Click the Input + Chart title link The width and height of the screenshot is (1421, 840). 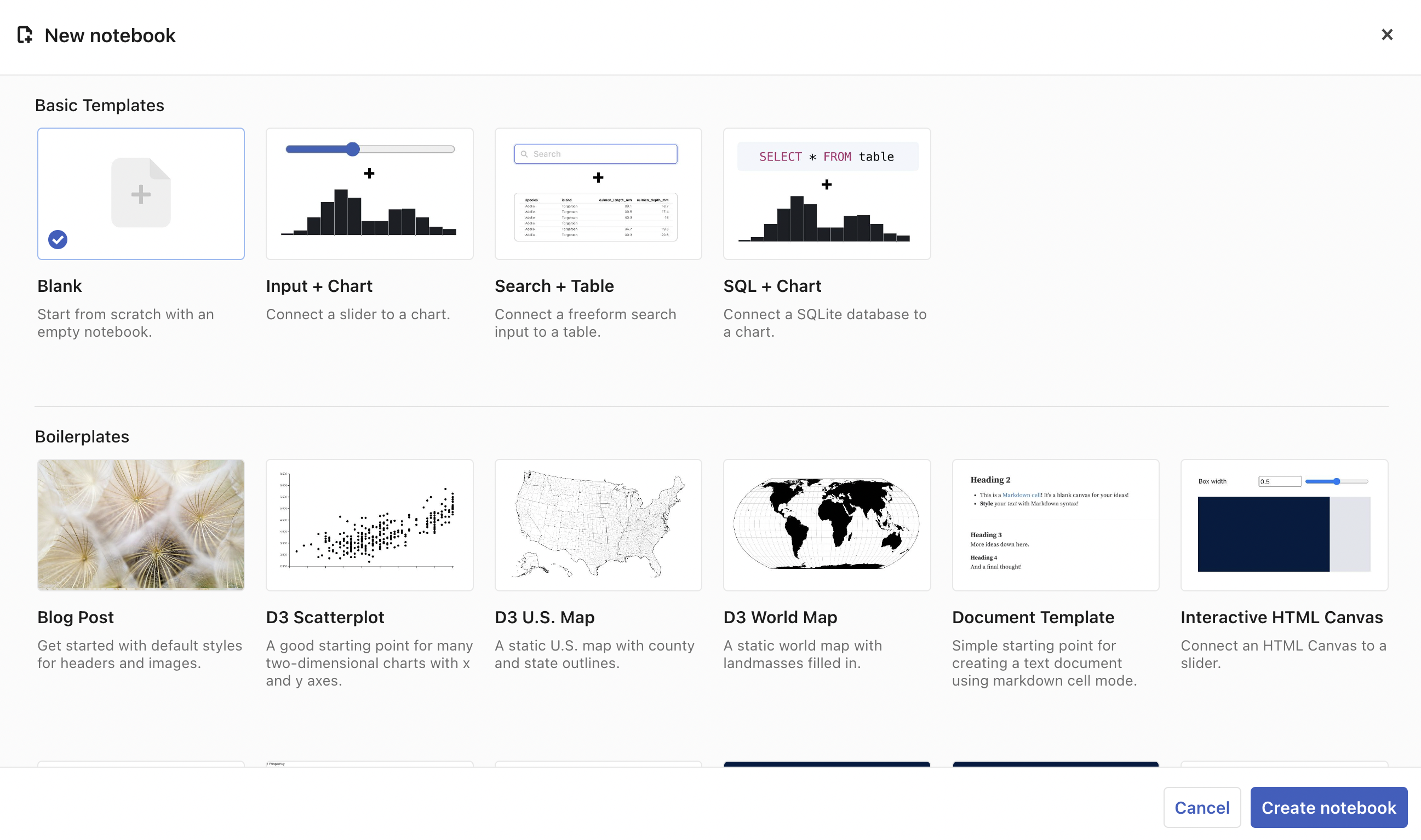319,286
